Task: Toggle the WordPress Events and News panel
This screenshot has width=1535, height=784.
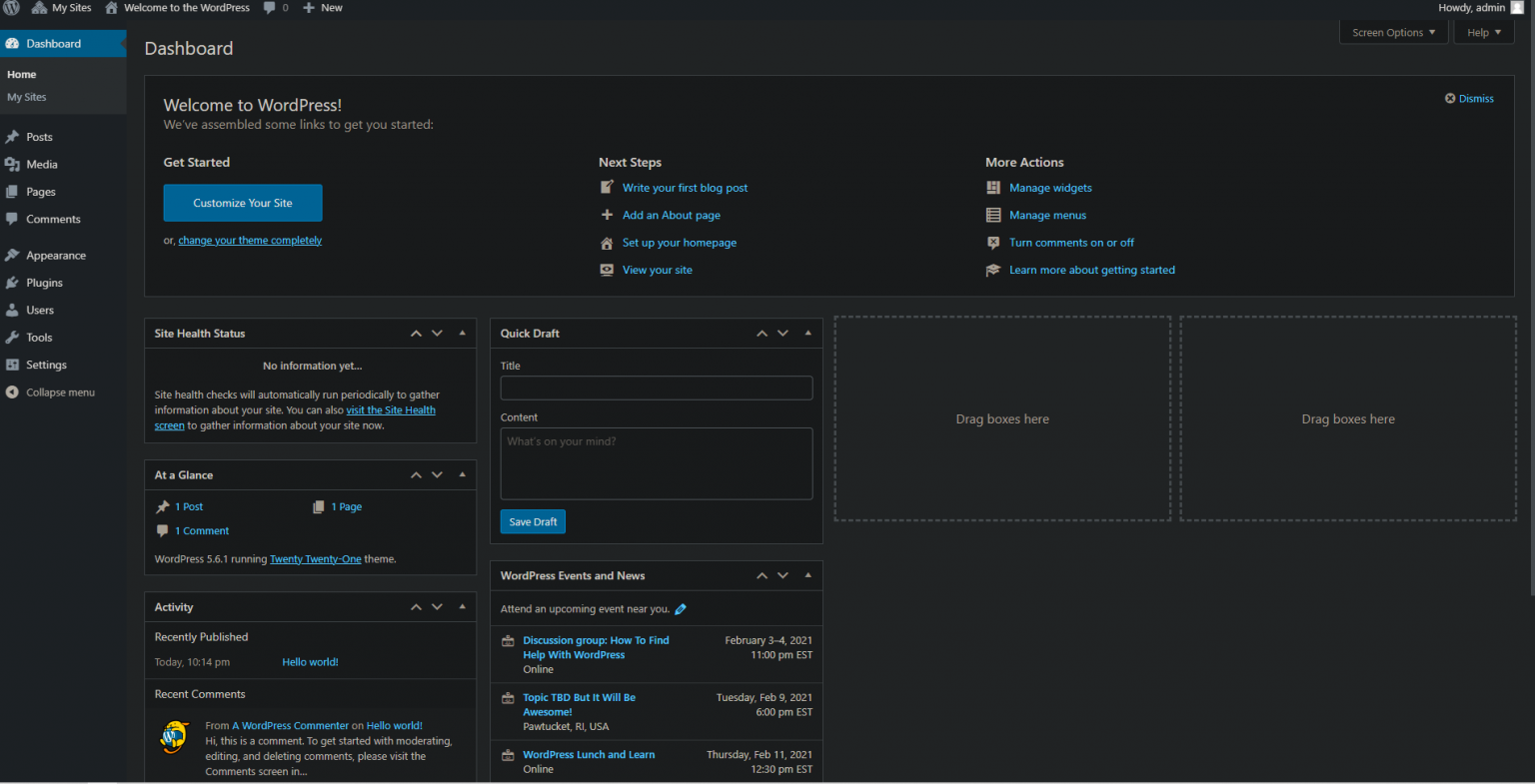Action: pyautogui.click(x=807, y=575)
